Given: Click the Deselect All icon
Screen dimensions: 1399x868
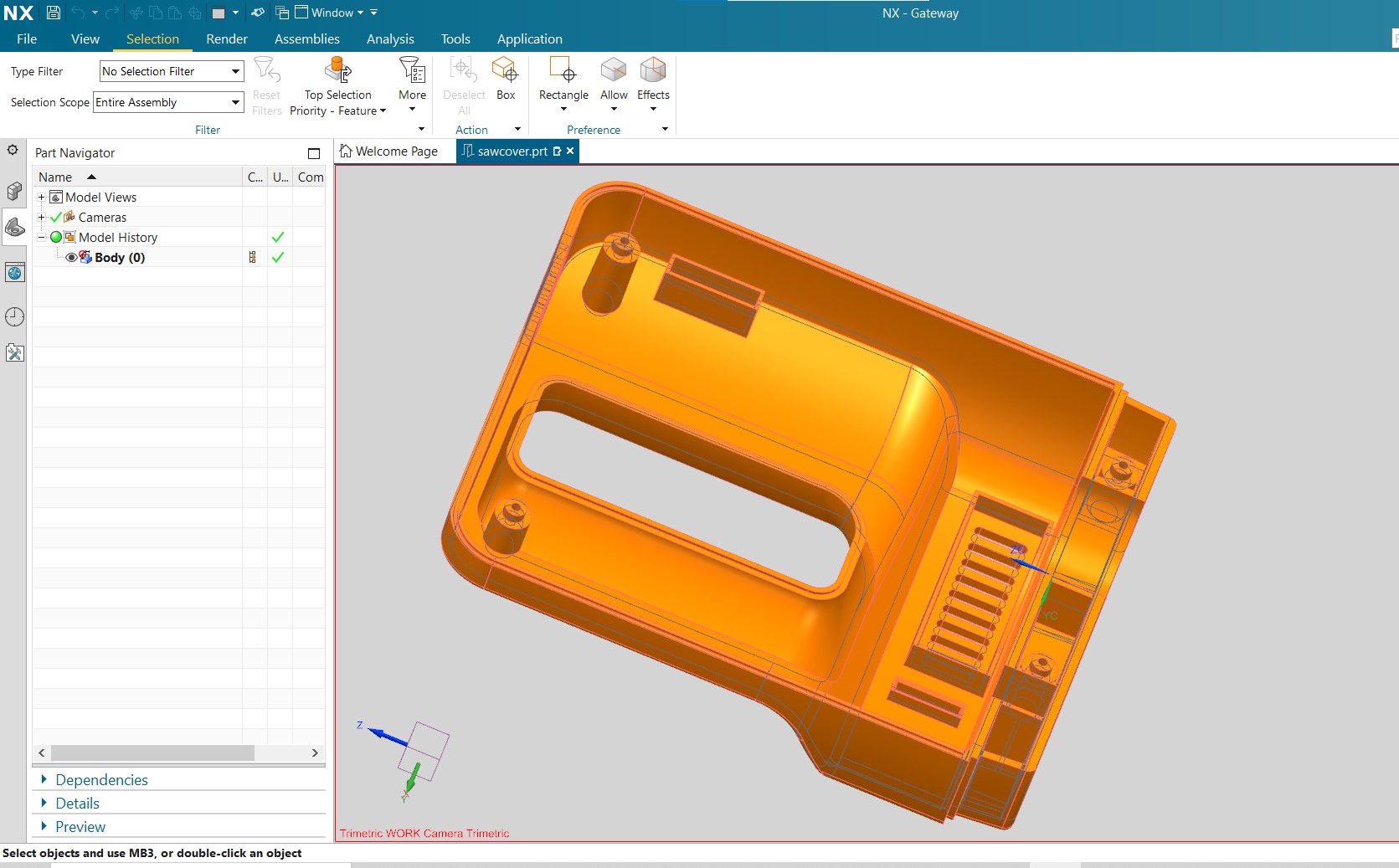Looking at the screenshot, I should tap(464, 69).
